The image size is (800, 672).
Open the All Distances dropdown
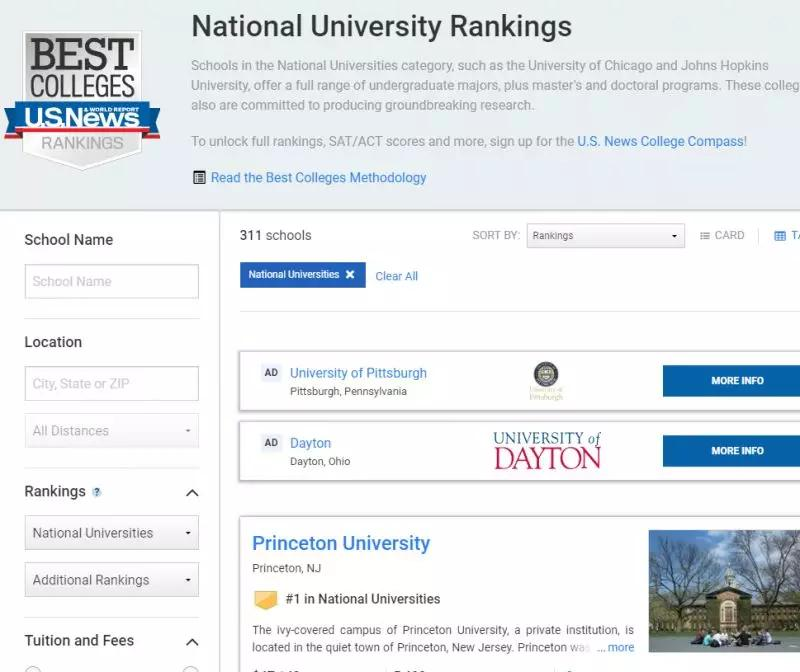click(112, 431)
